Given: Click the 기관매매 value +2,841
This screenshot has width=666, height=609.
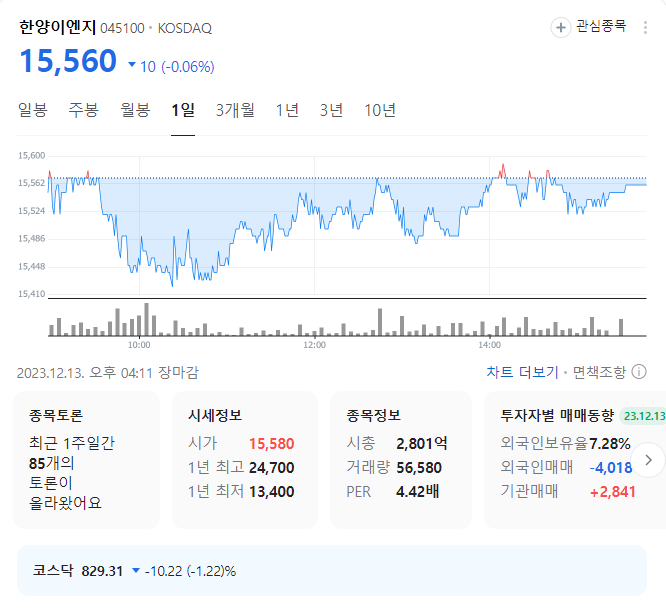Looking at the screenshot, I should (x=613, y=492).
